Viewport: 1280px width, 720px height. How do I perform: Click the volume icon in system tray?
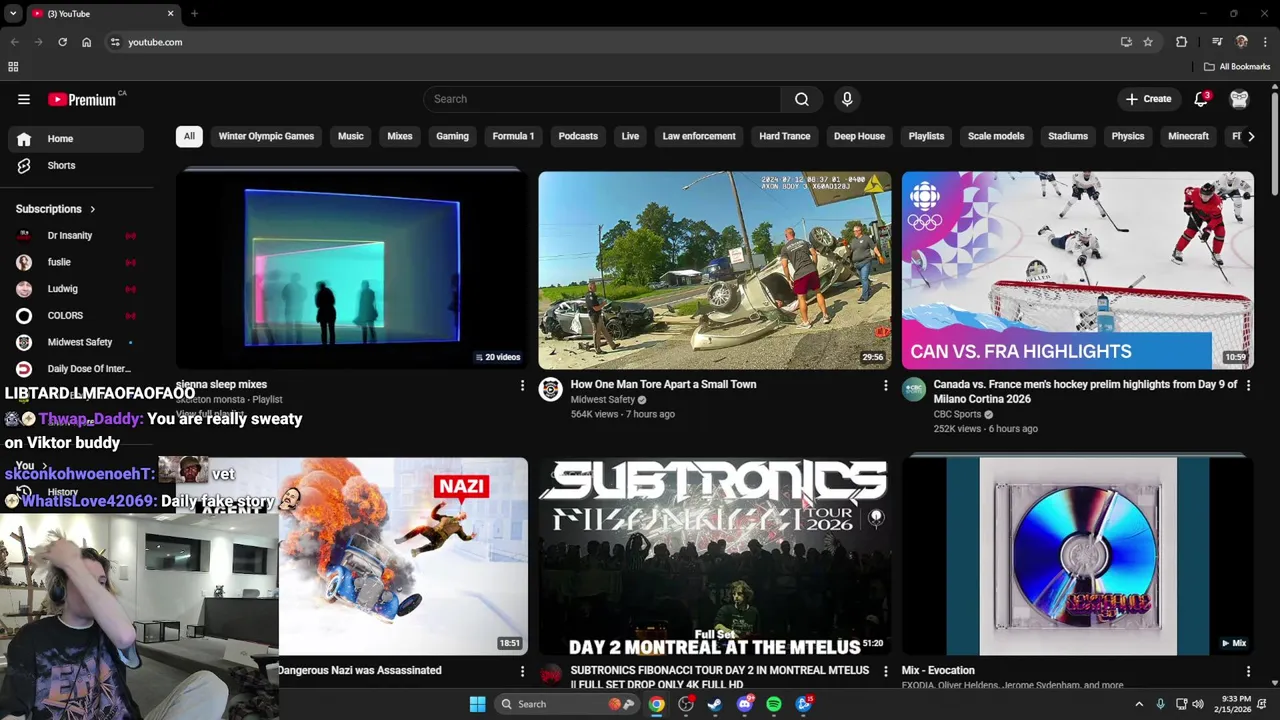pyautogui.click(x=1198, y=704)
